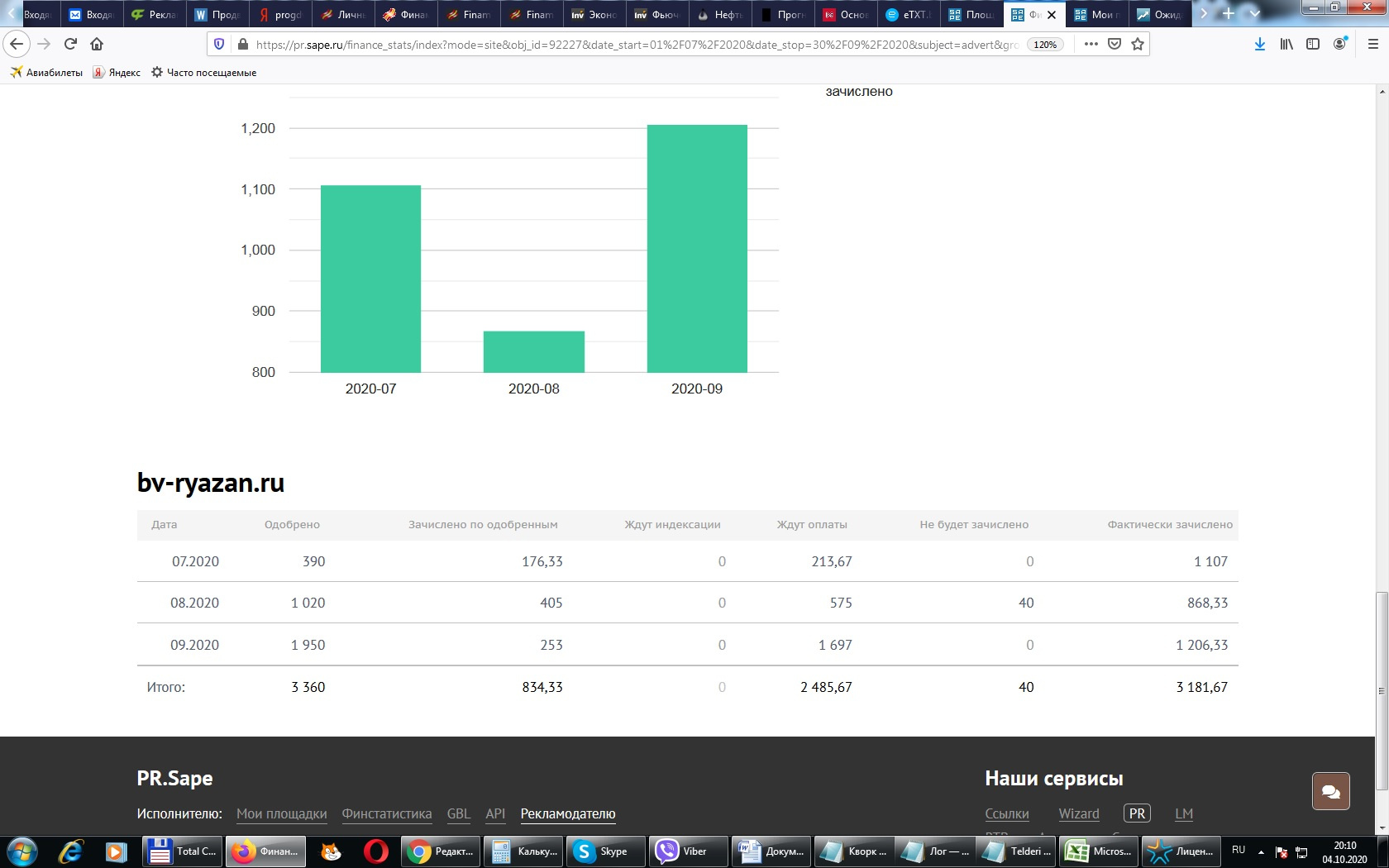Screen dimensions: 1389x868
Task: Open the Яндекс bookmark
Action: coord(117,73)
